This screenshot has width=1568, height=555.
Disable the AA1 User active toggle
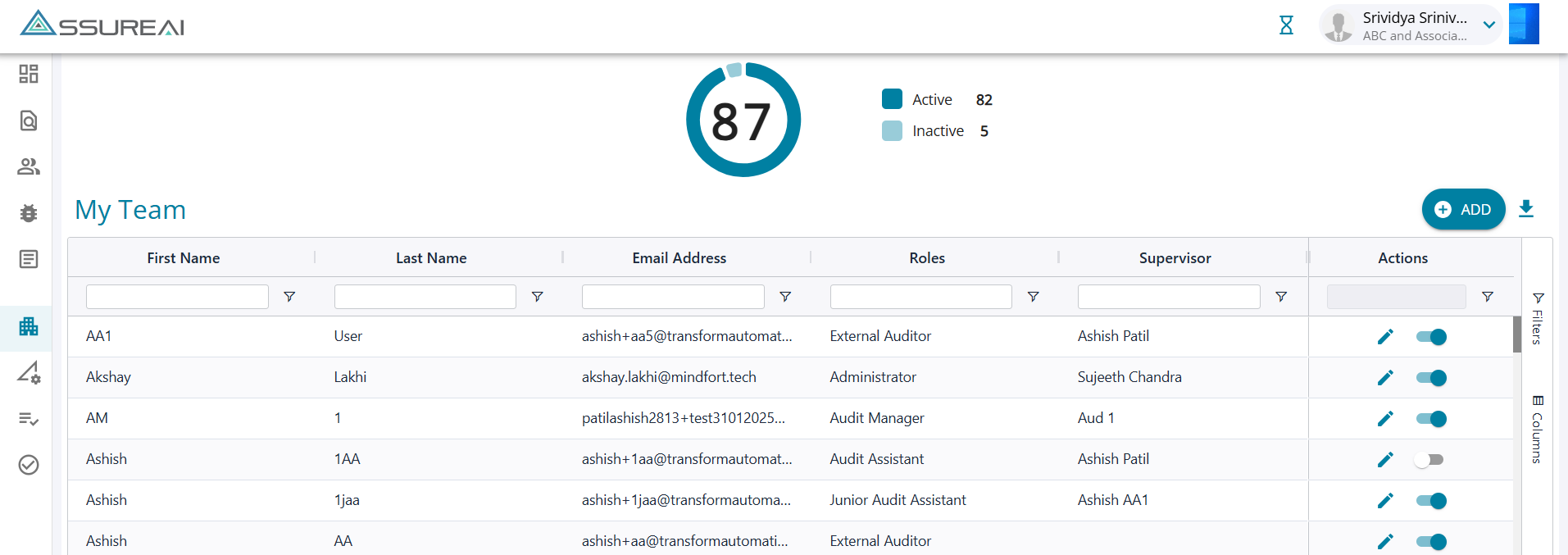(1431, 337)
